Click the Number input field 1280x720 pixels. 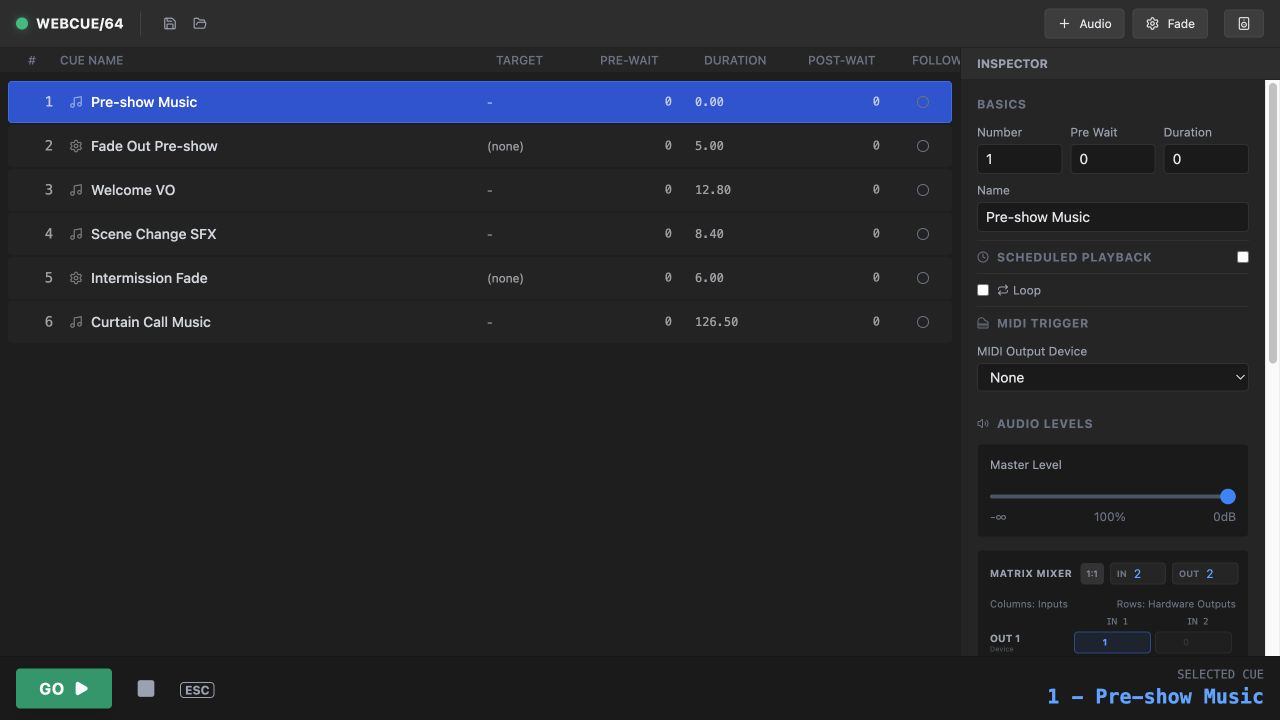tap(1019, 159)
